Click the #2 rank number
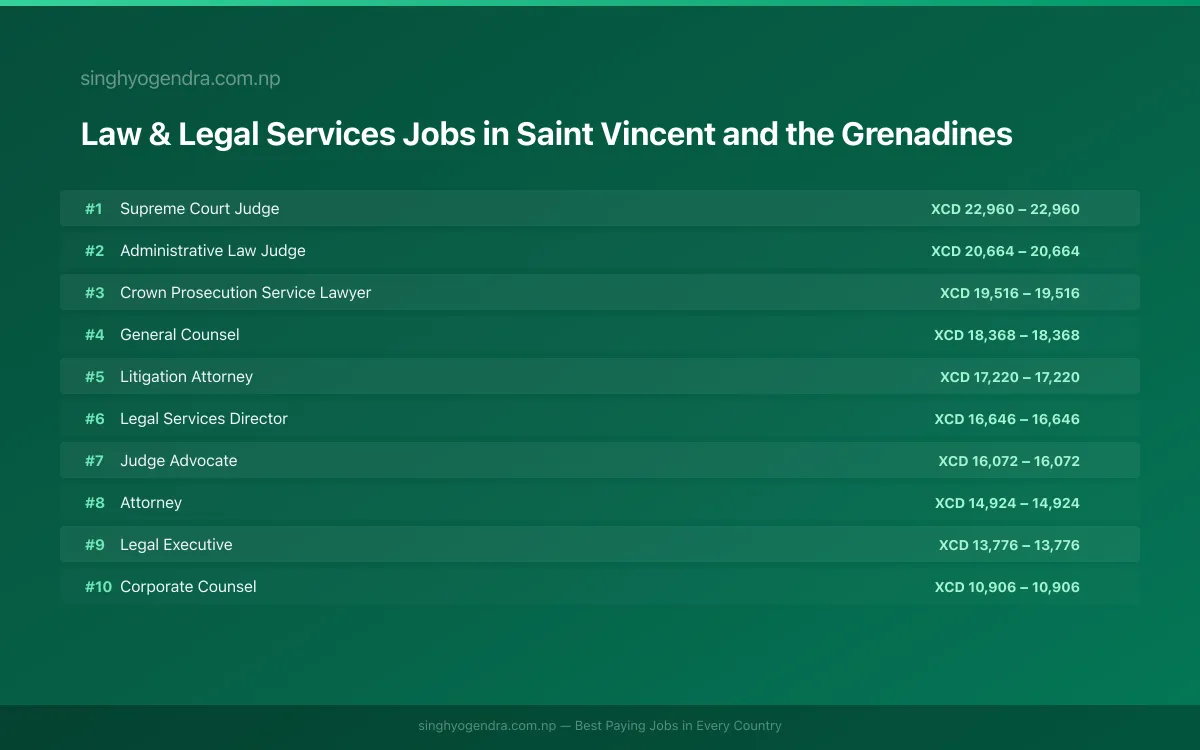This screenshot has width=1200, height=750. point(94,251)
